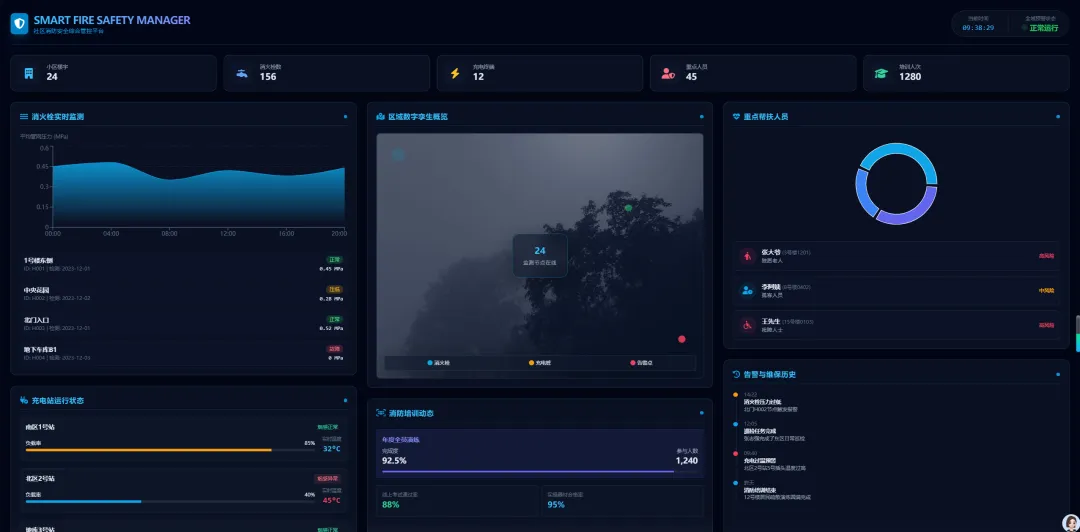
Task: Click the avatar icon at the bottom right corner
Action: point(1070,522)
